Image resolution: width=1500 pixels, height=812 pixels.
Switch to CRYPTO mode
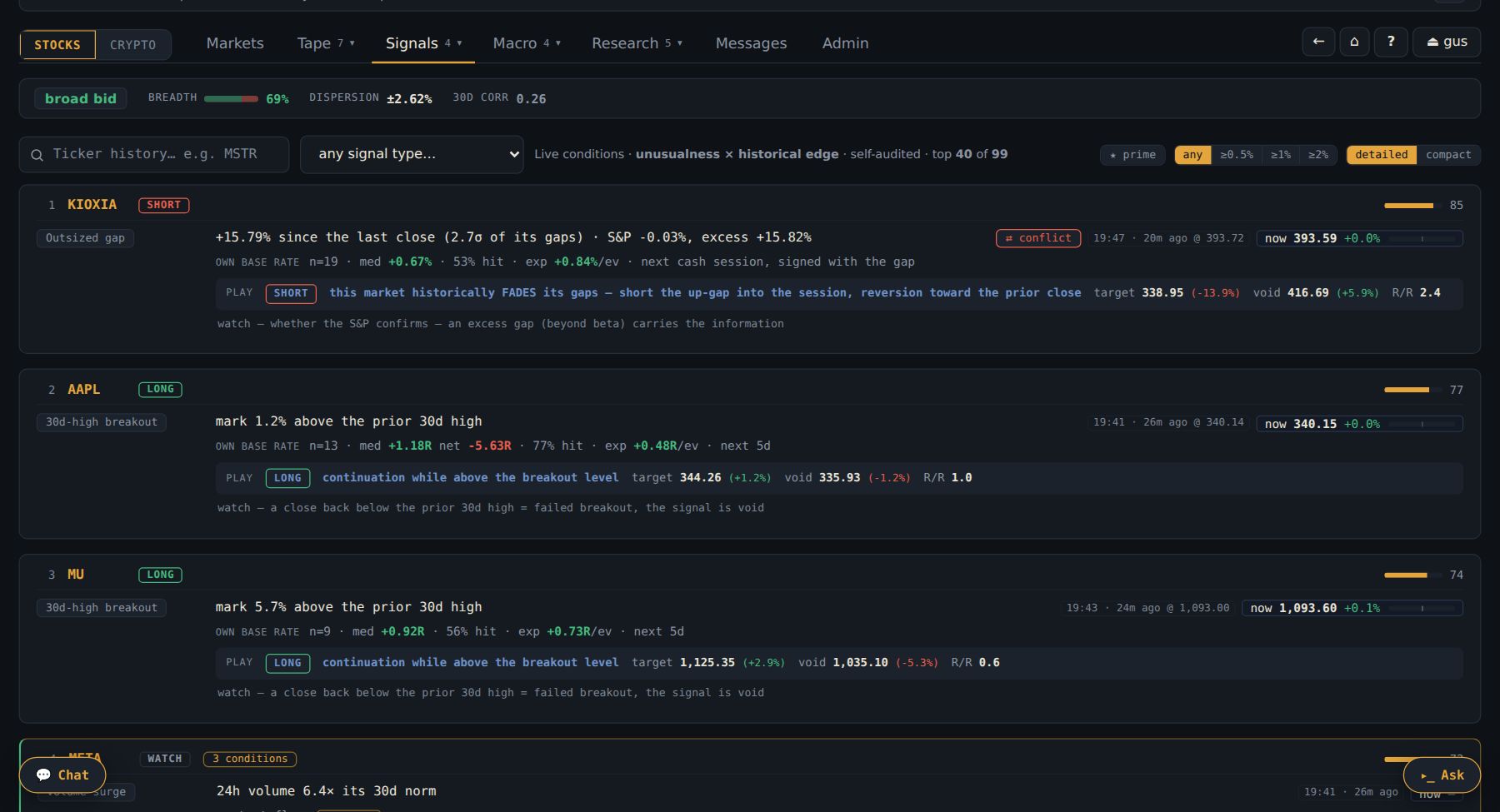point(133,45)
